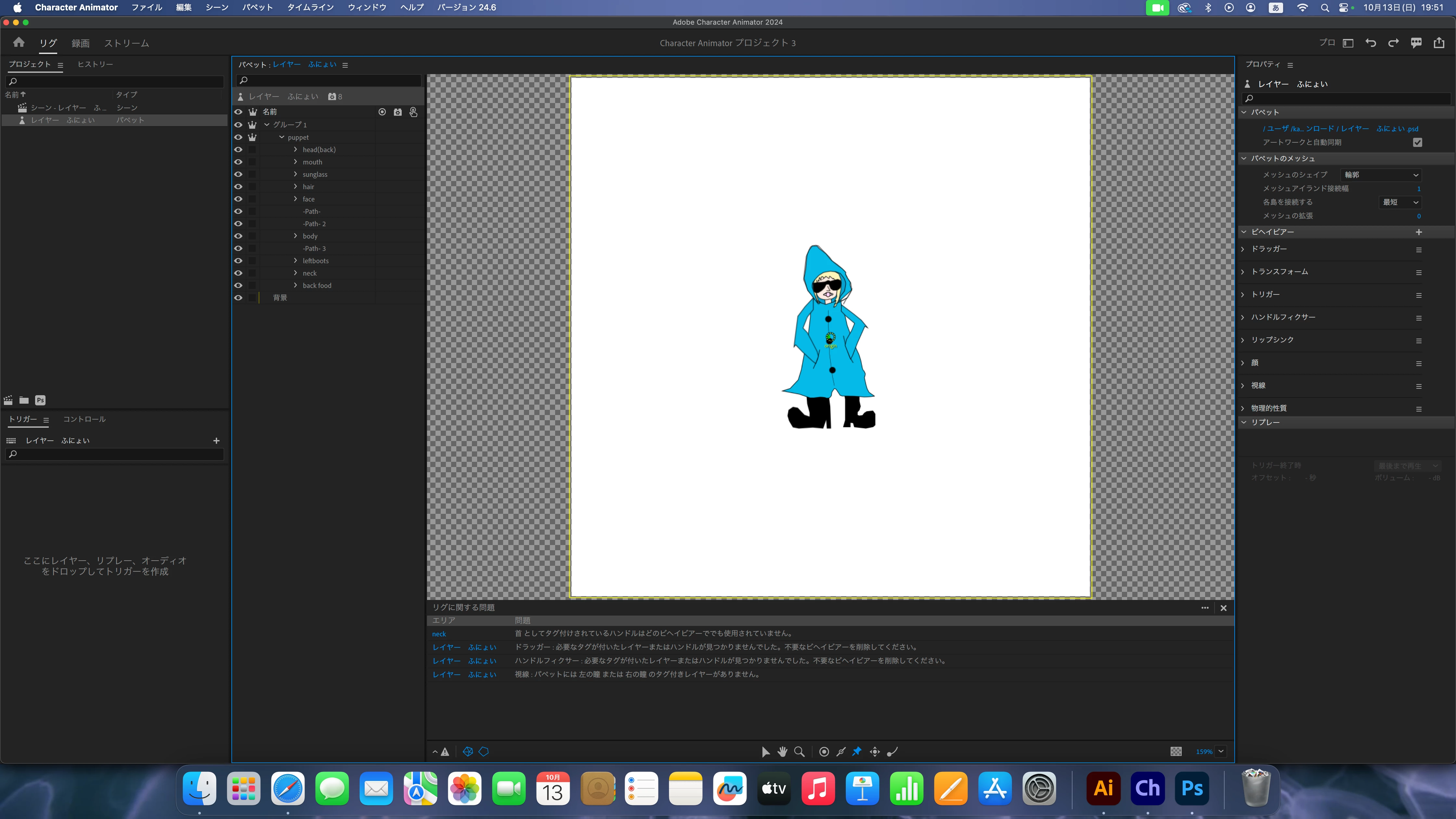Viewport: 1456px width, 819px height.
Task: Toggle transparency checkerboard background icon
Action: pos(1176,751)
